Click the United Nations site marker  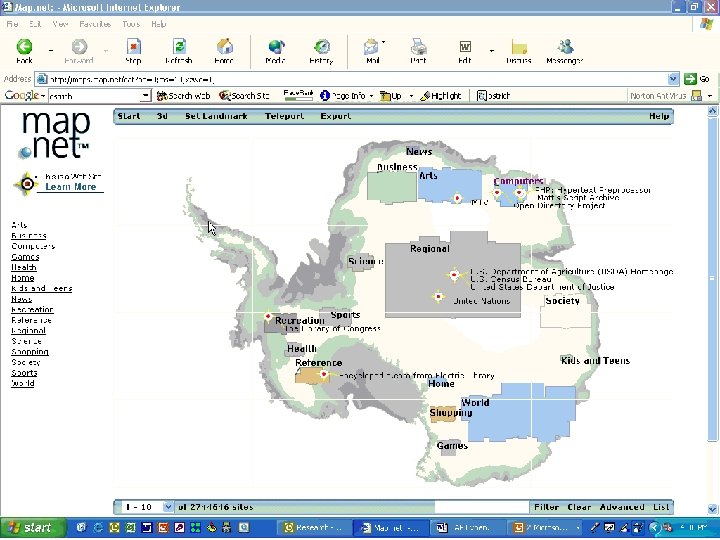tap(438, 297)
